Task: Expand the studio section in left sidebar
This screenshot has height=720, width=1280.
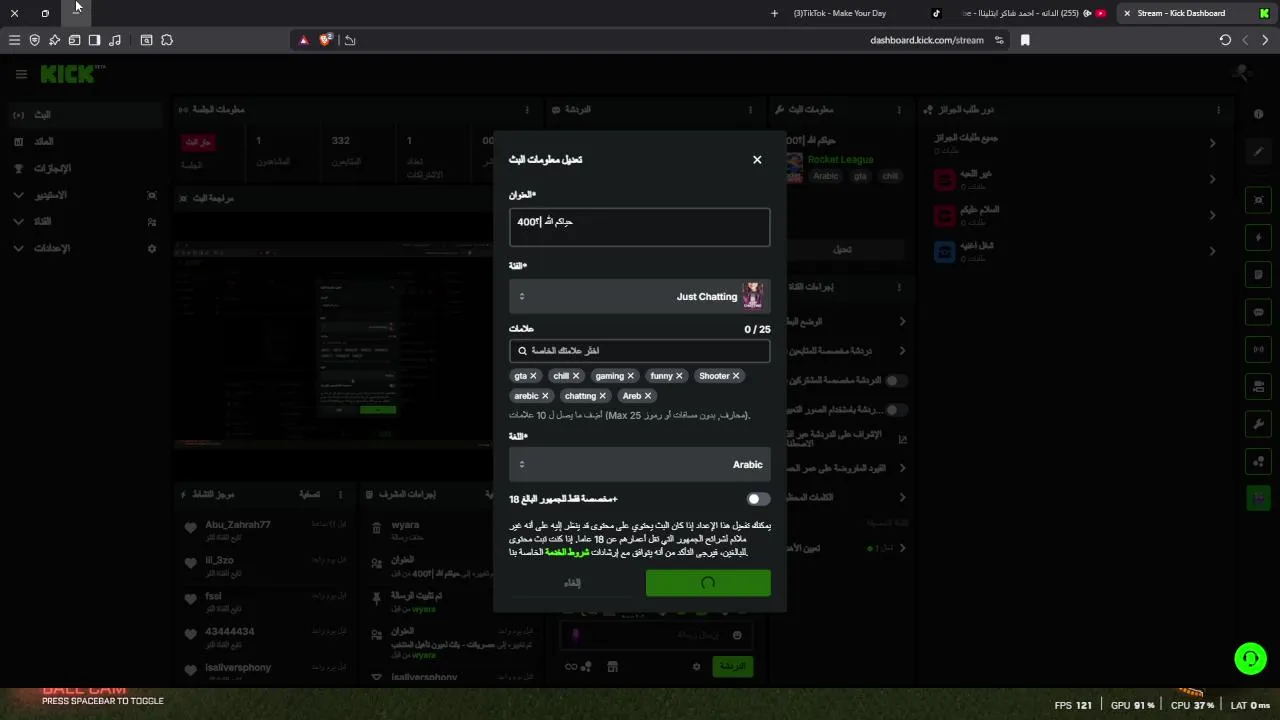Action: [18, 195]
